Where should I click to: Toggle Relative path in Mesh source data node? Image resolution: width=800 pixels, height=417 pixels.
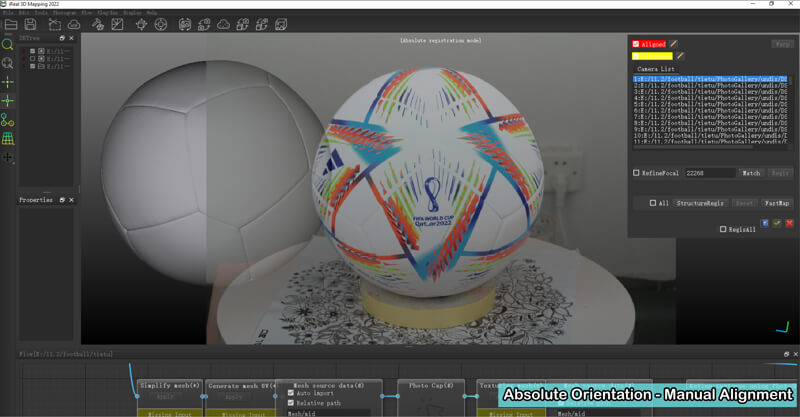click(291, 403)
